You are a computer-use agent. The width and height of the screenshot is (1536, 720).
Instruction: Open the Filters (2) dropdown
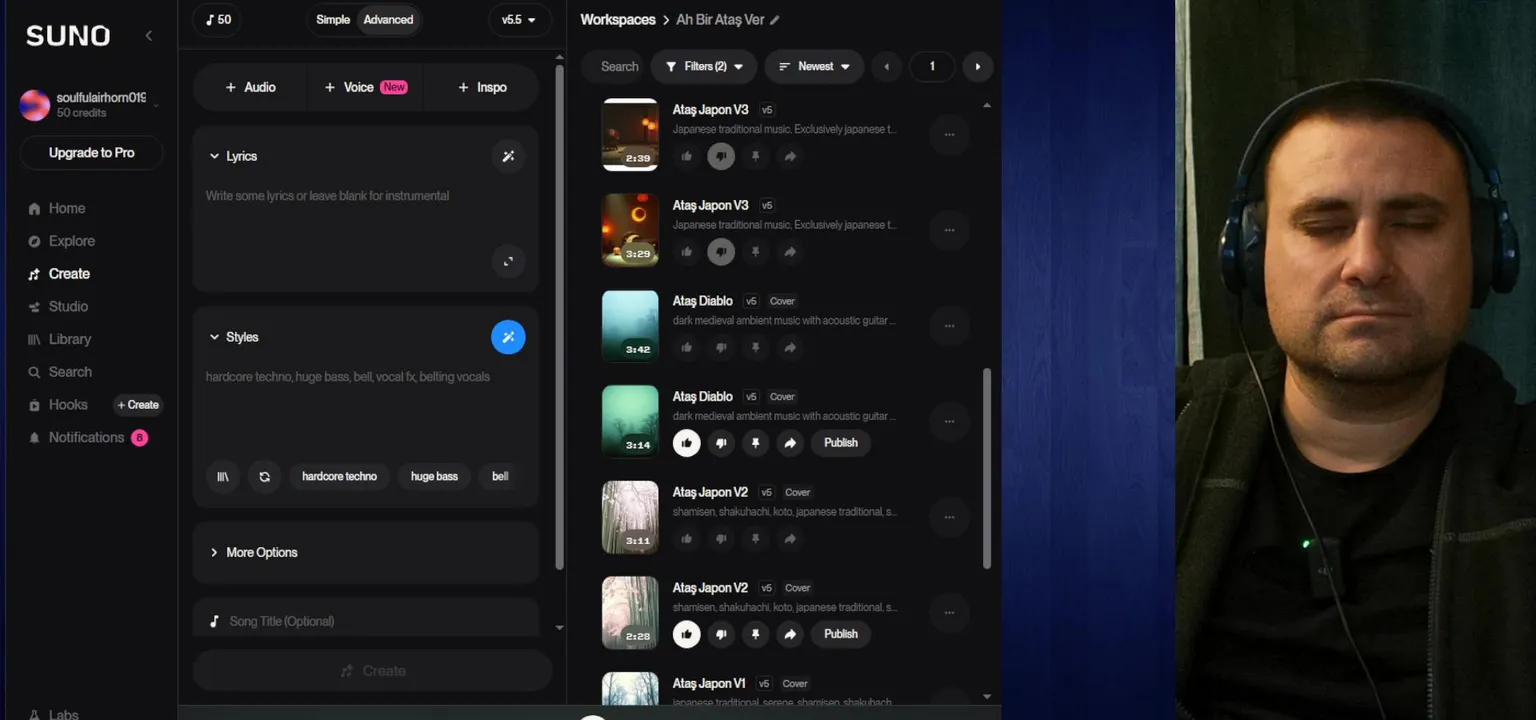704,67
